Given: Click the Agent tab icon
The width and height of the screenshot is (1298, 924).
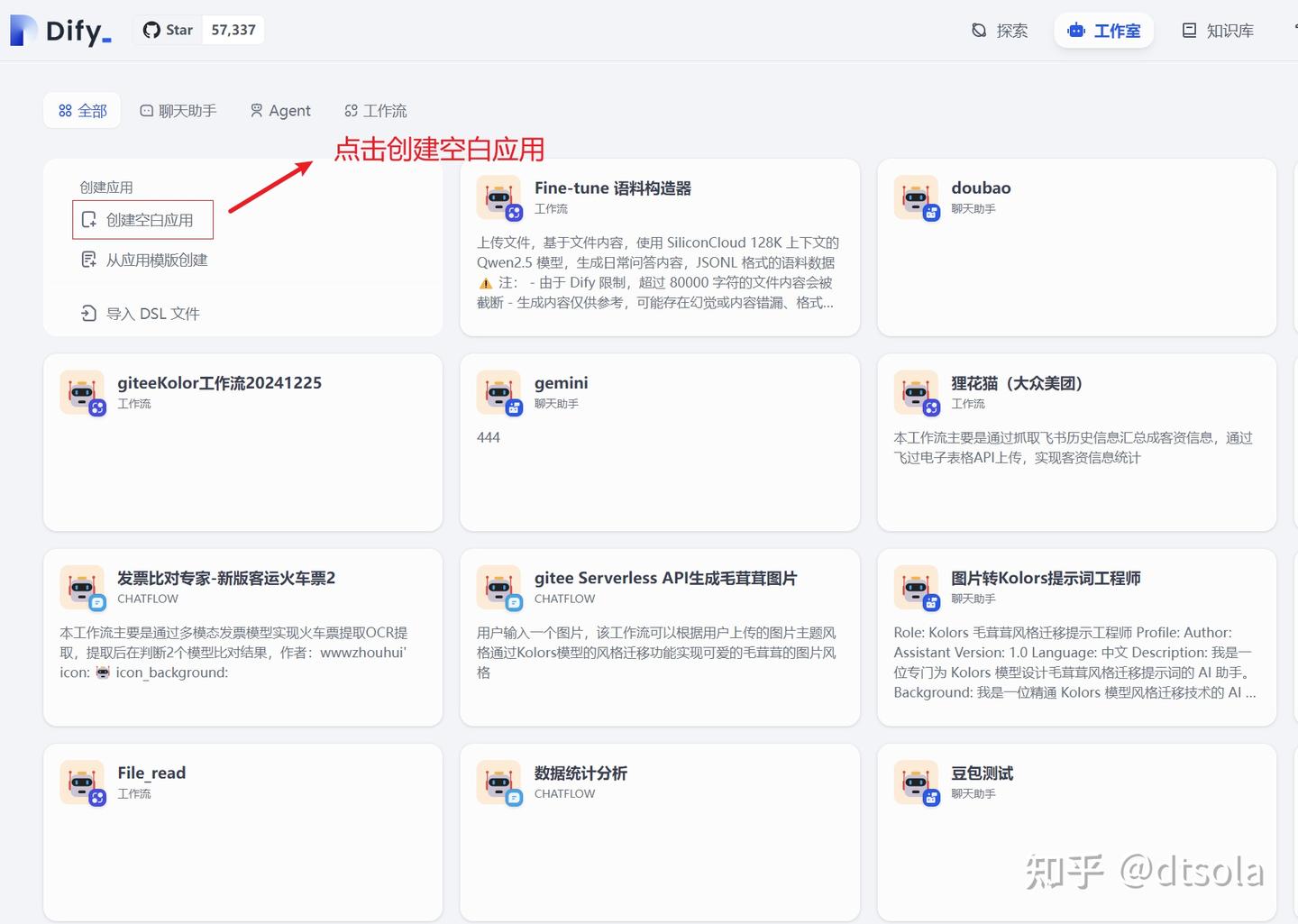Looking at the screenshot, I should (x=257, y=111).
